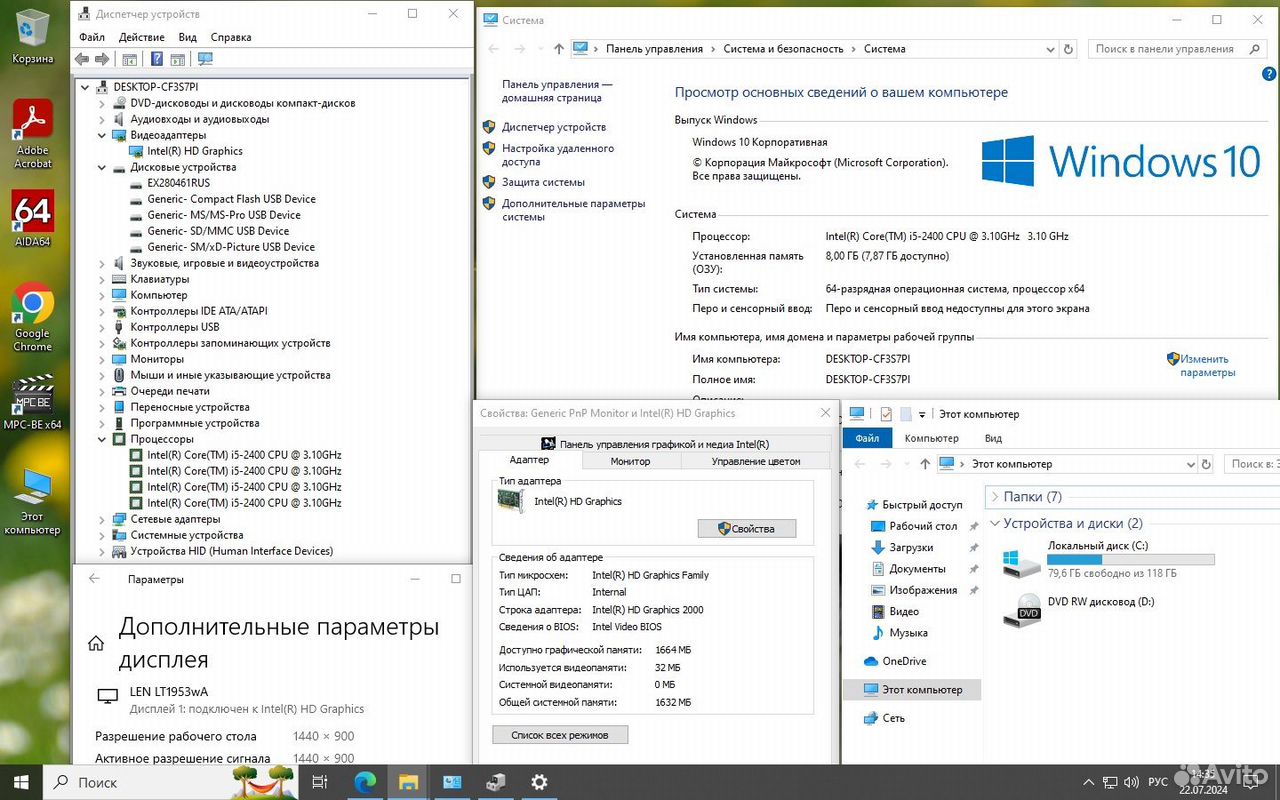Screen dimensions: 1280x800
Task: Open the 'Этот компьютер' desktop icon
Action: point(33,501)
